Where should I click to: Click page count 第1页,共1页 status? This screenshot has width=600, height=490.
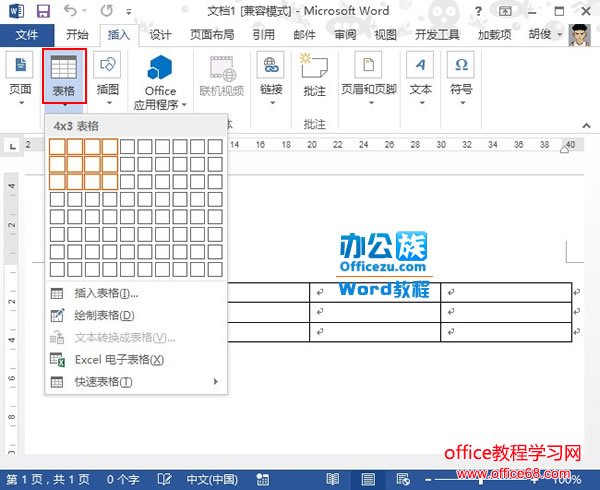click(48, 479)
